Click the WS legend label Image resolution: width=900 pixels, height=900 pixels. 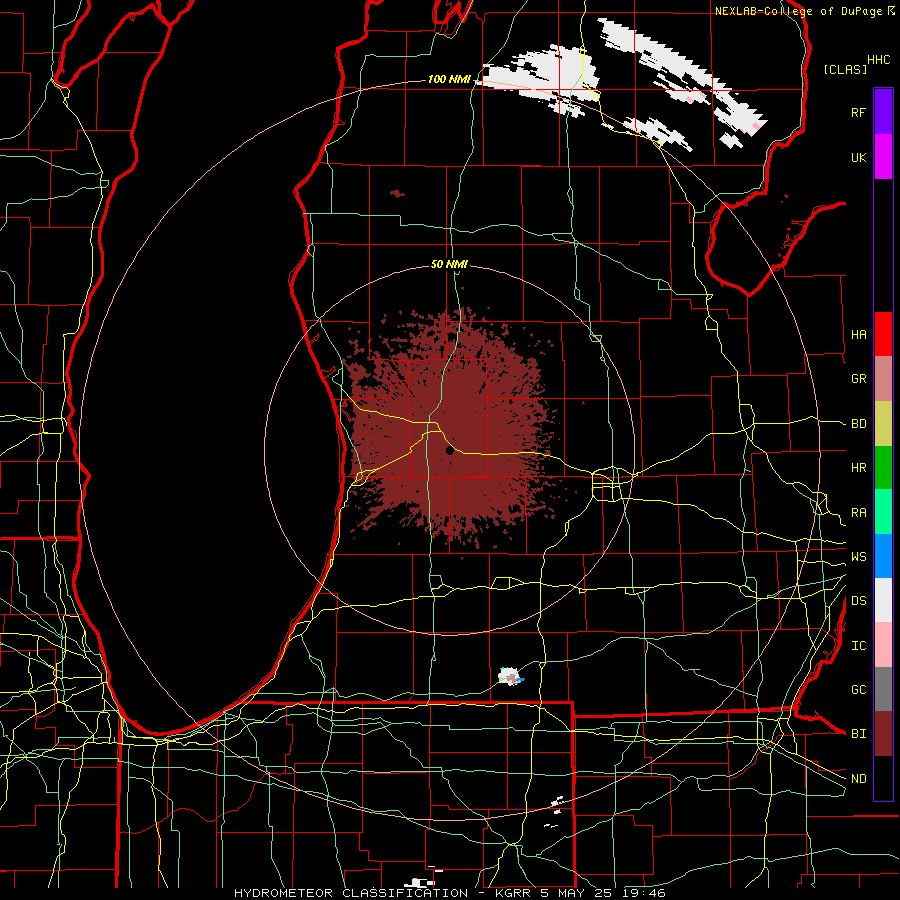tap(858, 556)
